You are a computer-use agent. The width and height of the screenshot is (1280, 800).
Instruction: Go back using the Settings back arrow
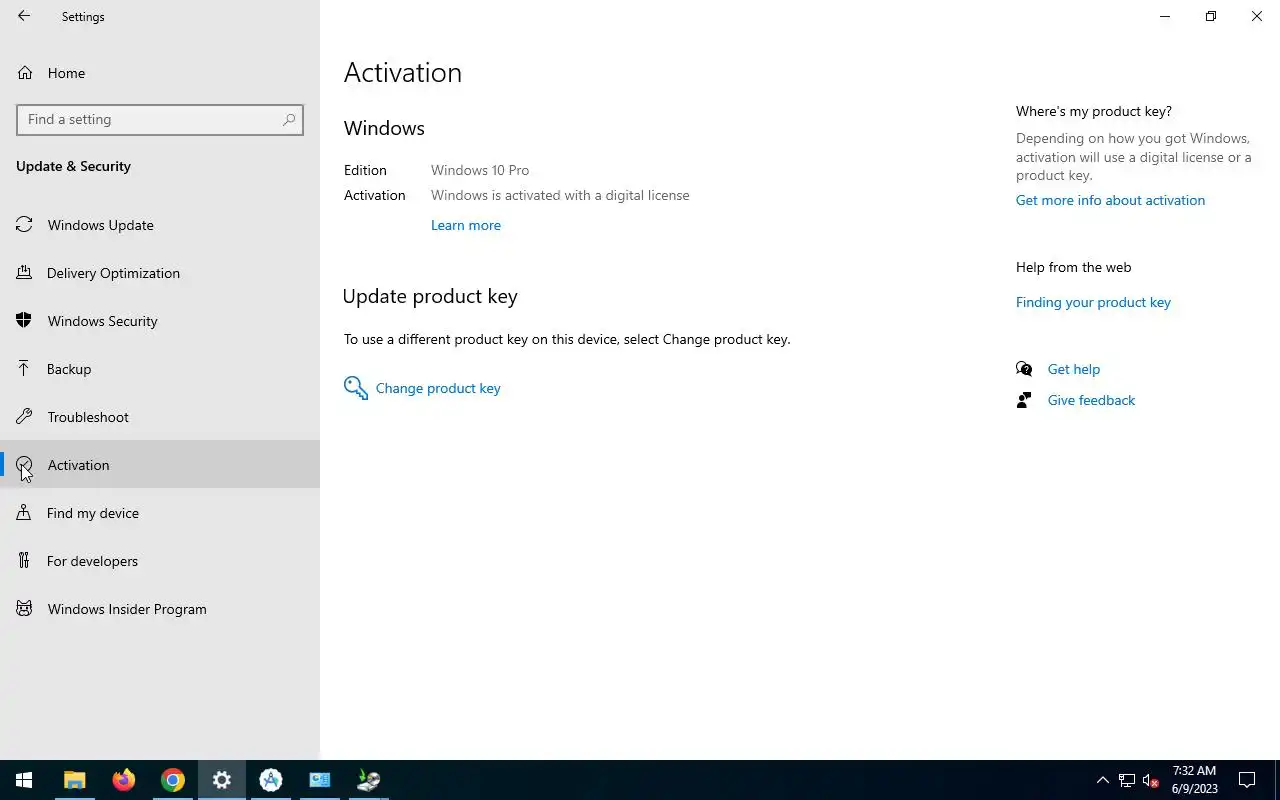click(x=24, y=16)
